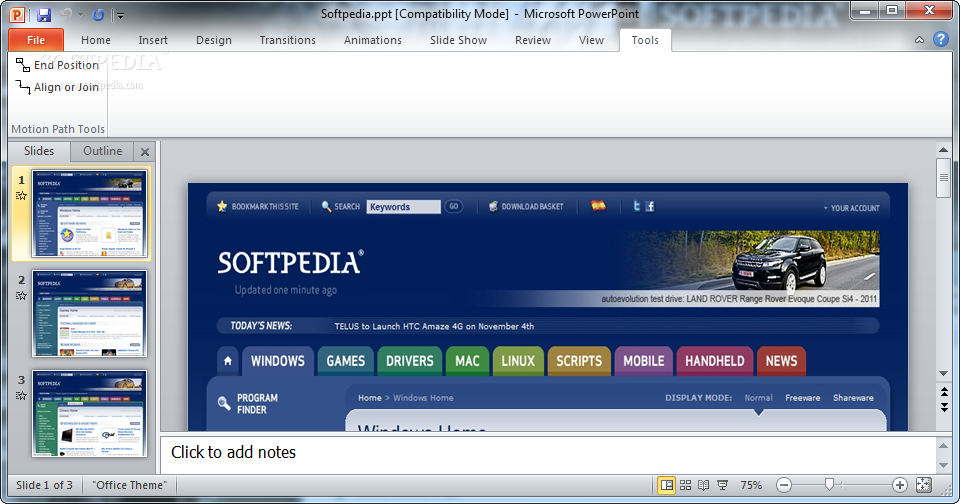
Task: Start Slide Show from status bar icon
Action: (x=722, y=485)
